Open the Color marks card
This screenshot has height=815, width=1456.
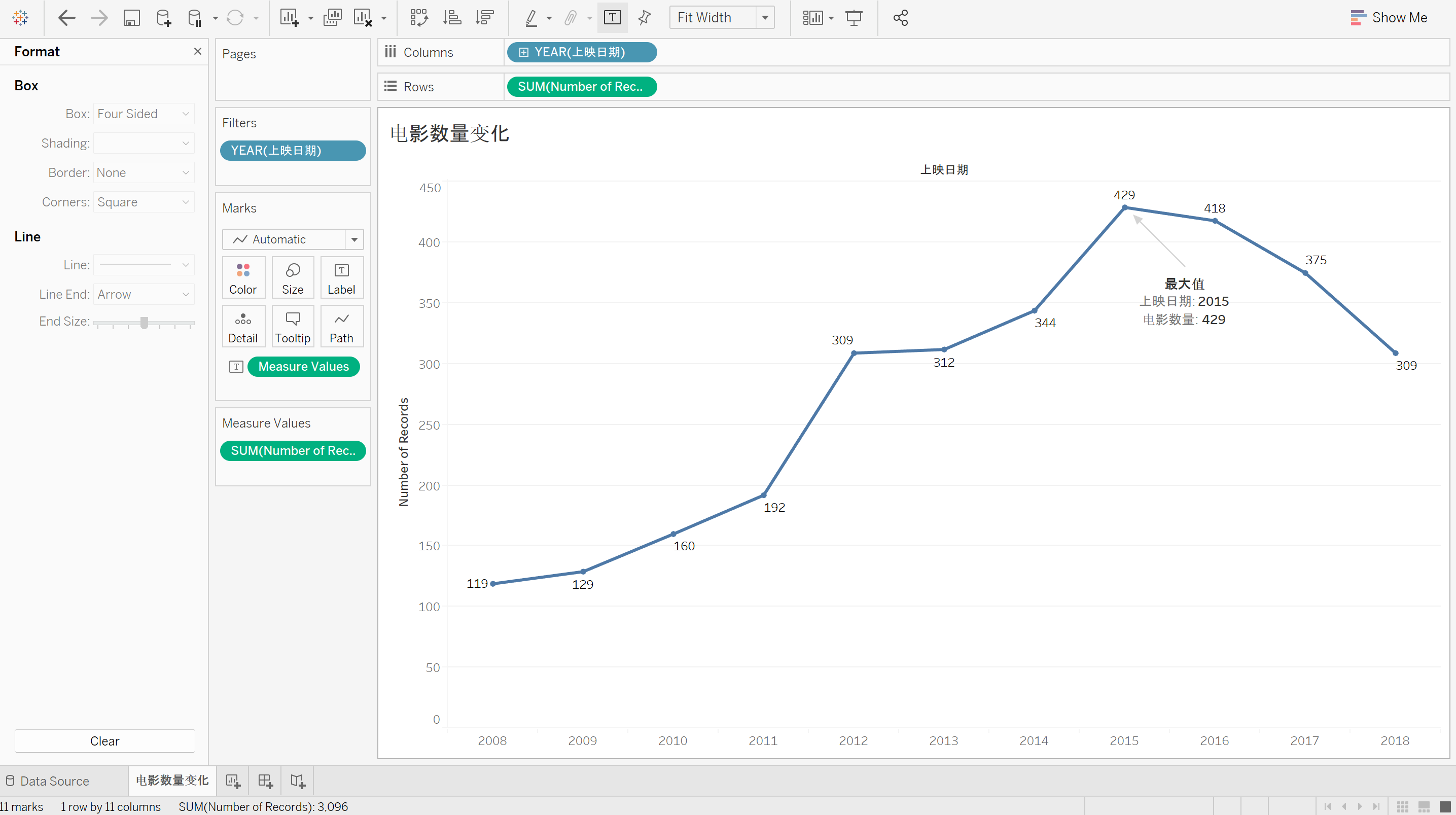point(243,277)
